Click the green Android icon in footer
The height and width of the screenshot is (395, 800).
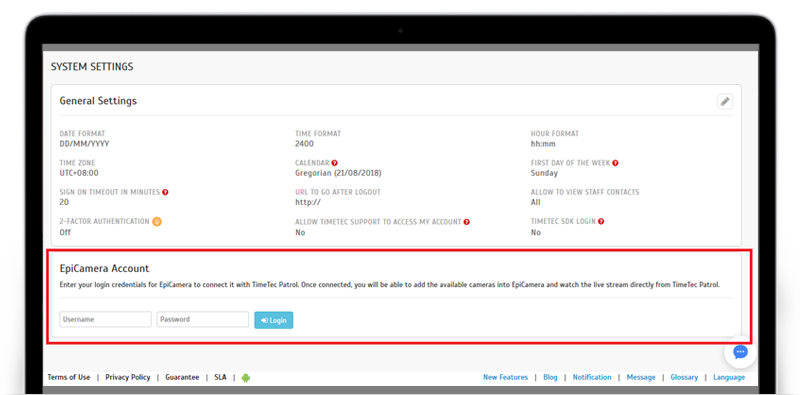click(246, 378)
